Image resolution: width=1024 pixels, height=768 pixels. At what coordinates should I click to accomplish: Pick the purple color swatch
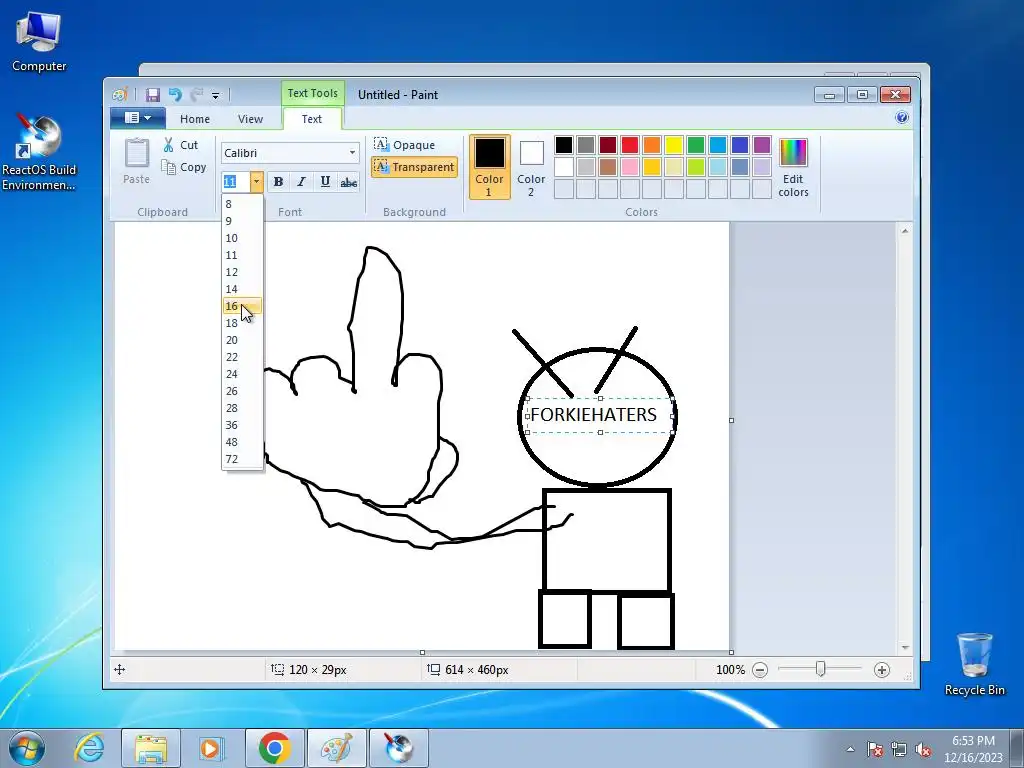[761, 145]
